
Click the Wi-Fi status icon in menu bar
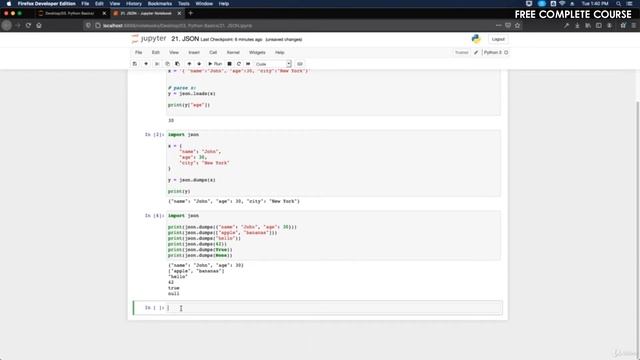(562, 4)
